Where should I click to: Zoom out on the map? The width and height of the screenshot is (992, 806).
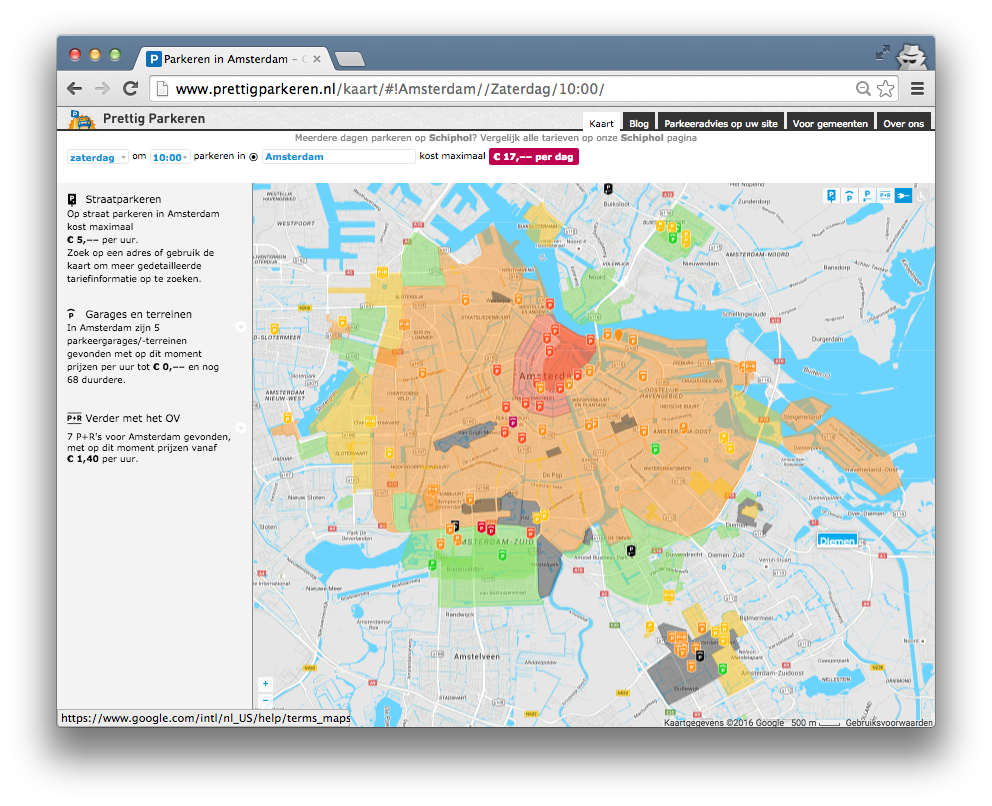tap(266, 700)
